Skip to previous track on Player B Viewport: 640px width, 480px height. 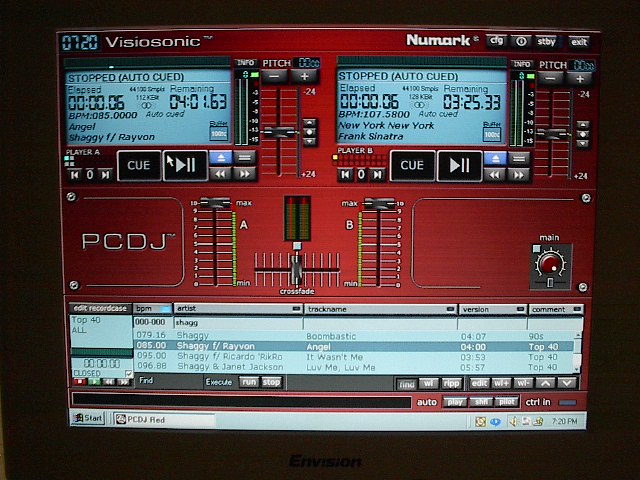pyautogui.click(x=345, y=175)
